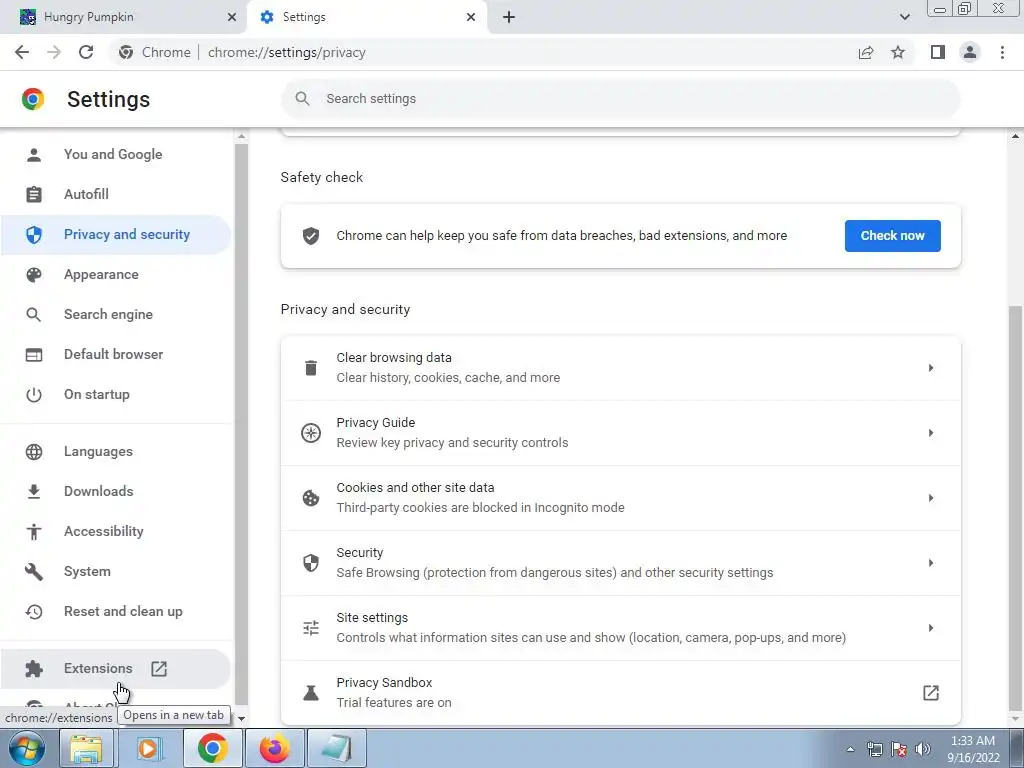Click the back navigation arrow

(22, 52)
